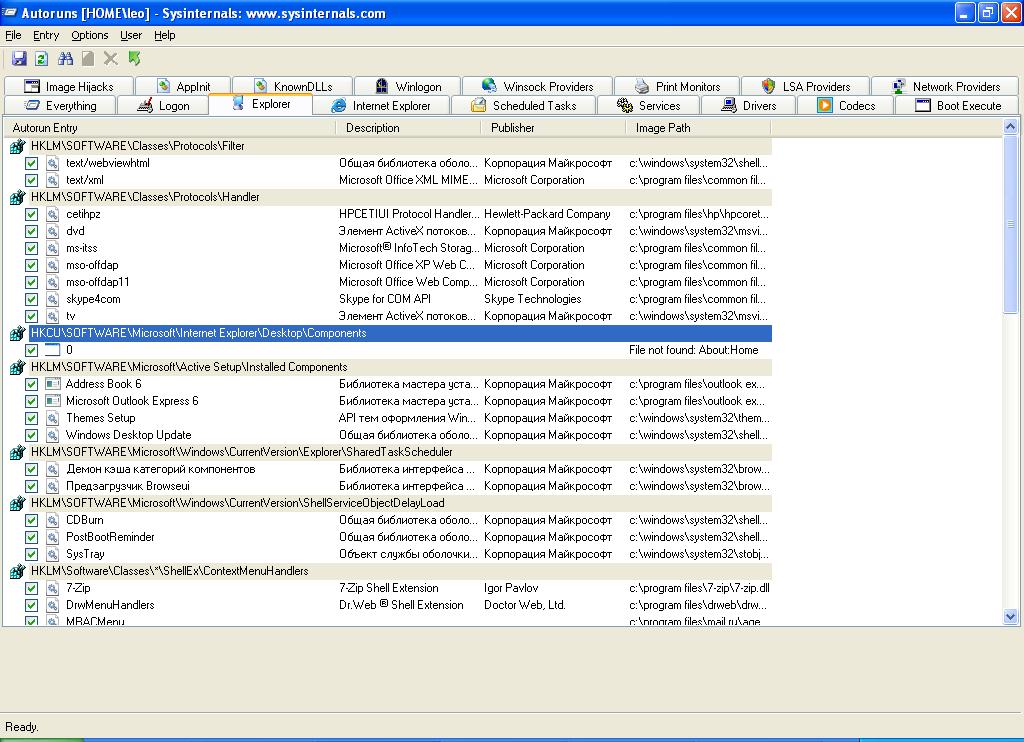Click the registry icon beside ShellEx\ContextMenuHandlers
Viewport: 1024px width, 742px height.
18,571
